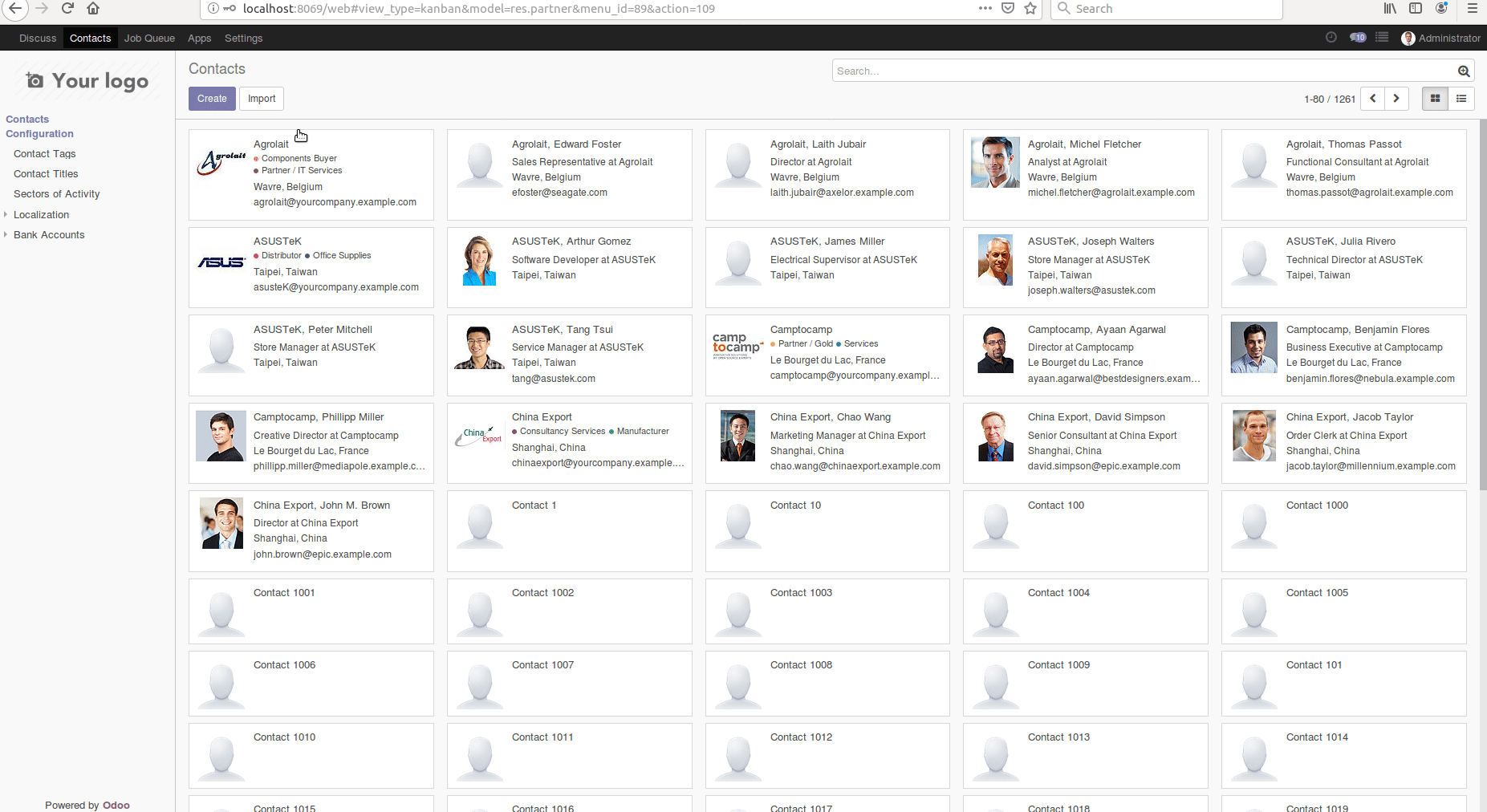Go to the previous page of contacts

pos(1373,98)
